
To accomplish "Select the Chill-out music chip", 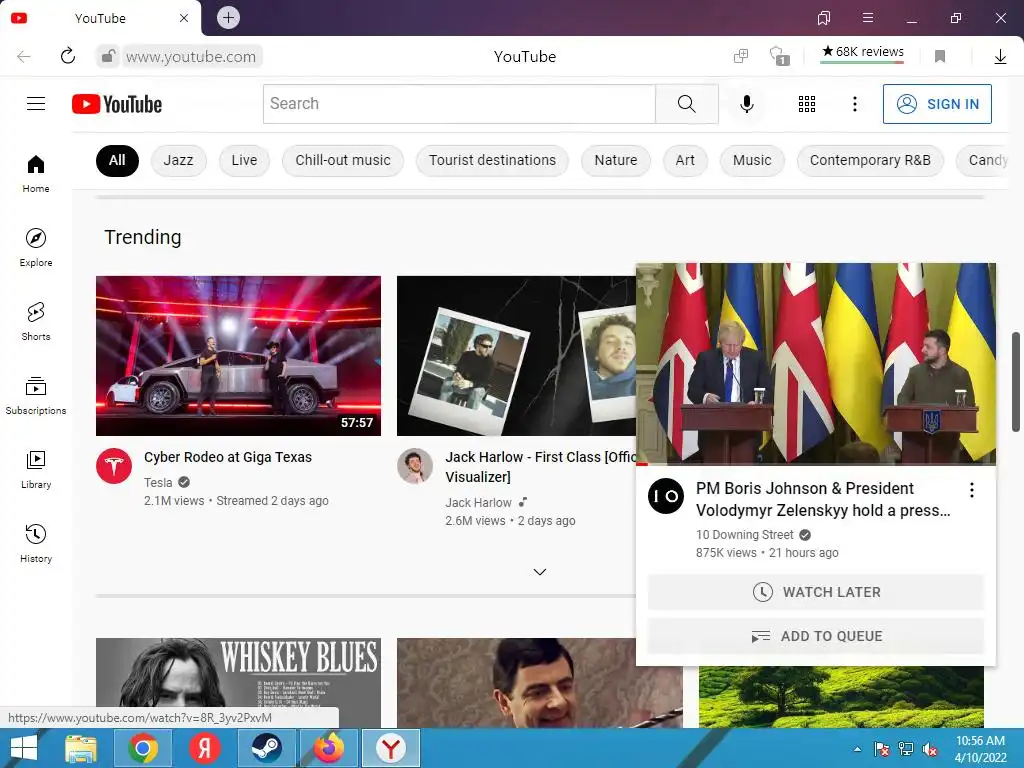I will (x=343, y=161).
